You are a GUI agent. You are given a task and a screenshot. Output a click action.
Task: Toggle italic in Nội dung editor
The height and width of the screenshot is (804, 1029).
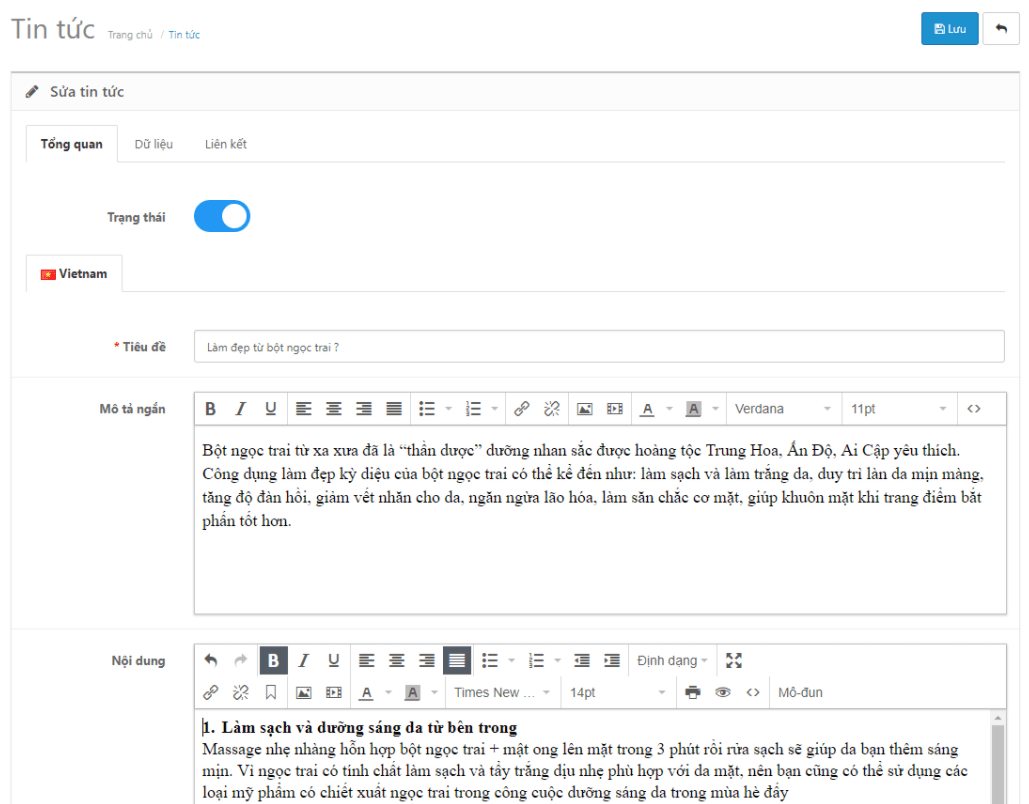point(303,660)
